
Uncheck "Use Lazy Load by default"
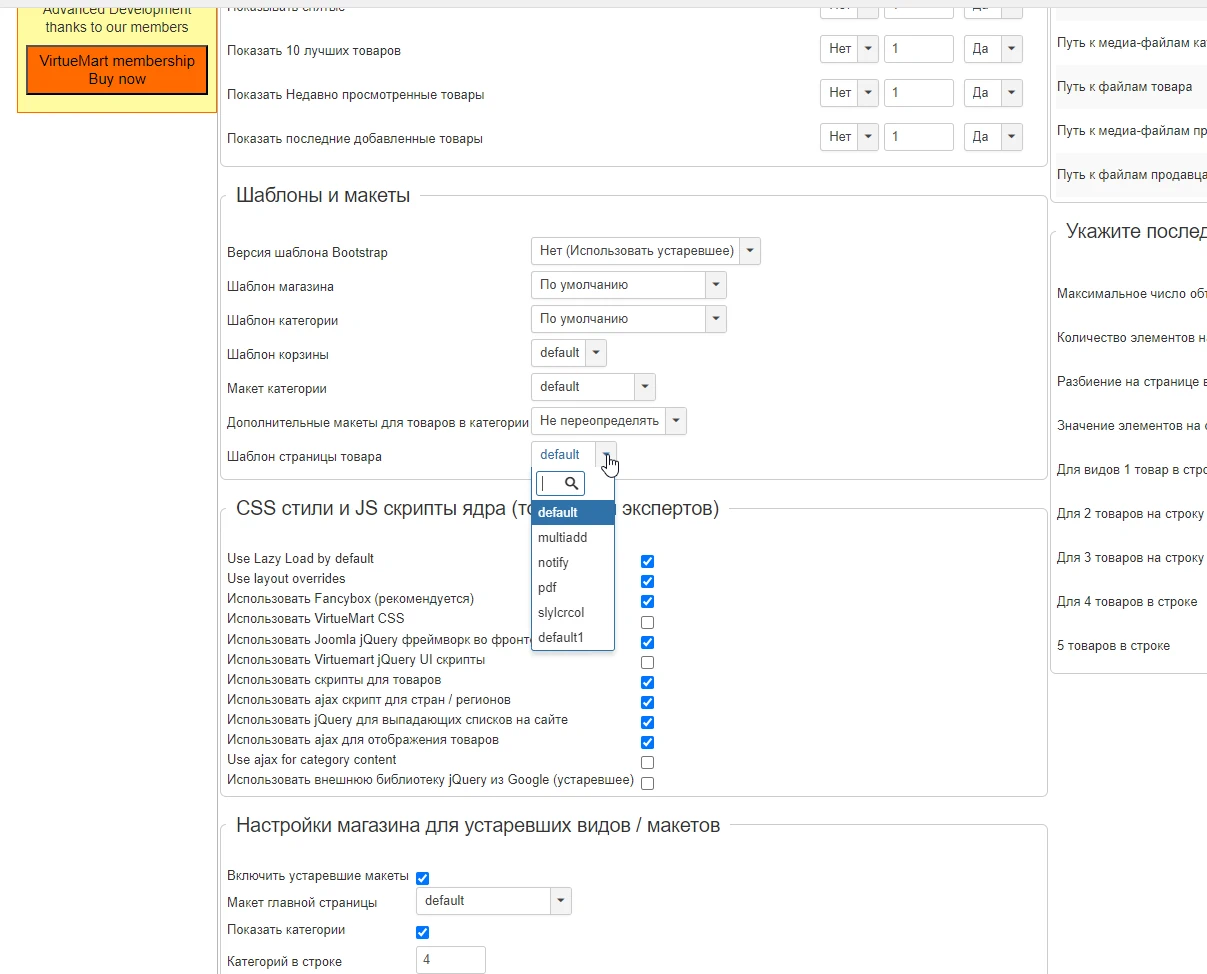647,561
